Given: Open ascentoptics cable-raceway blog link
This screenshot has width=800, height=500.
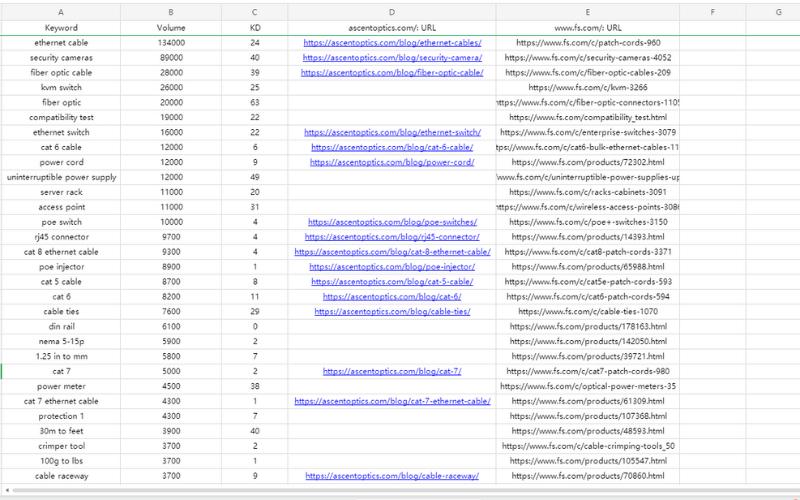Looking at the screenshot, I should tap(392, 476).
